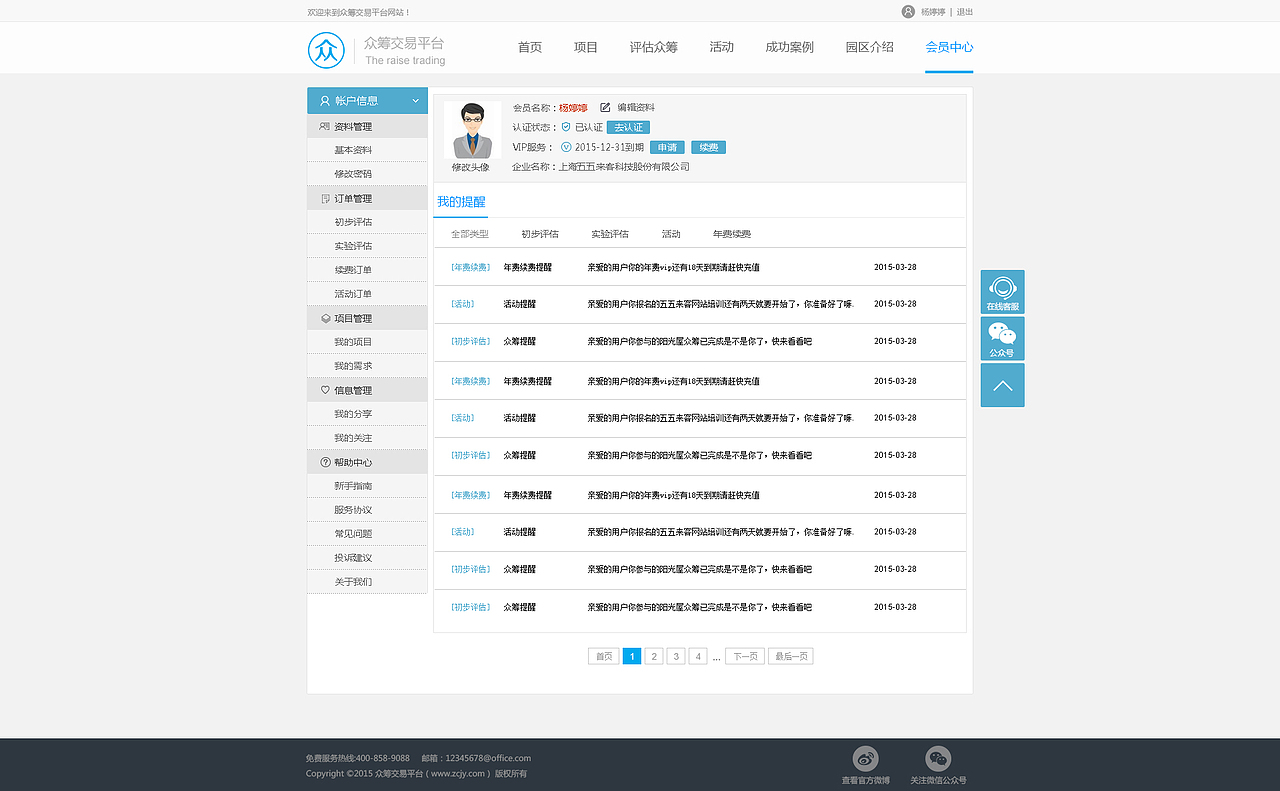
Task: Go to 首页 first page in pagination
Action: click(x=603, y=656)
